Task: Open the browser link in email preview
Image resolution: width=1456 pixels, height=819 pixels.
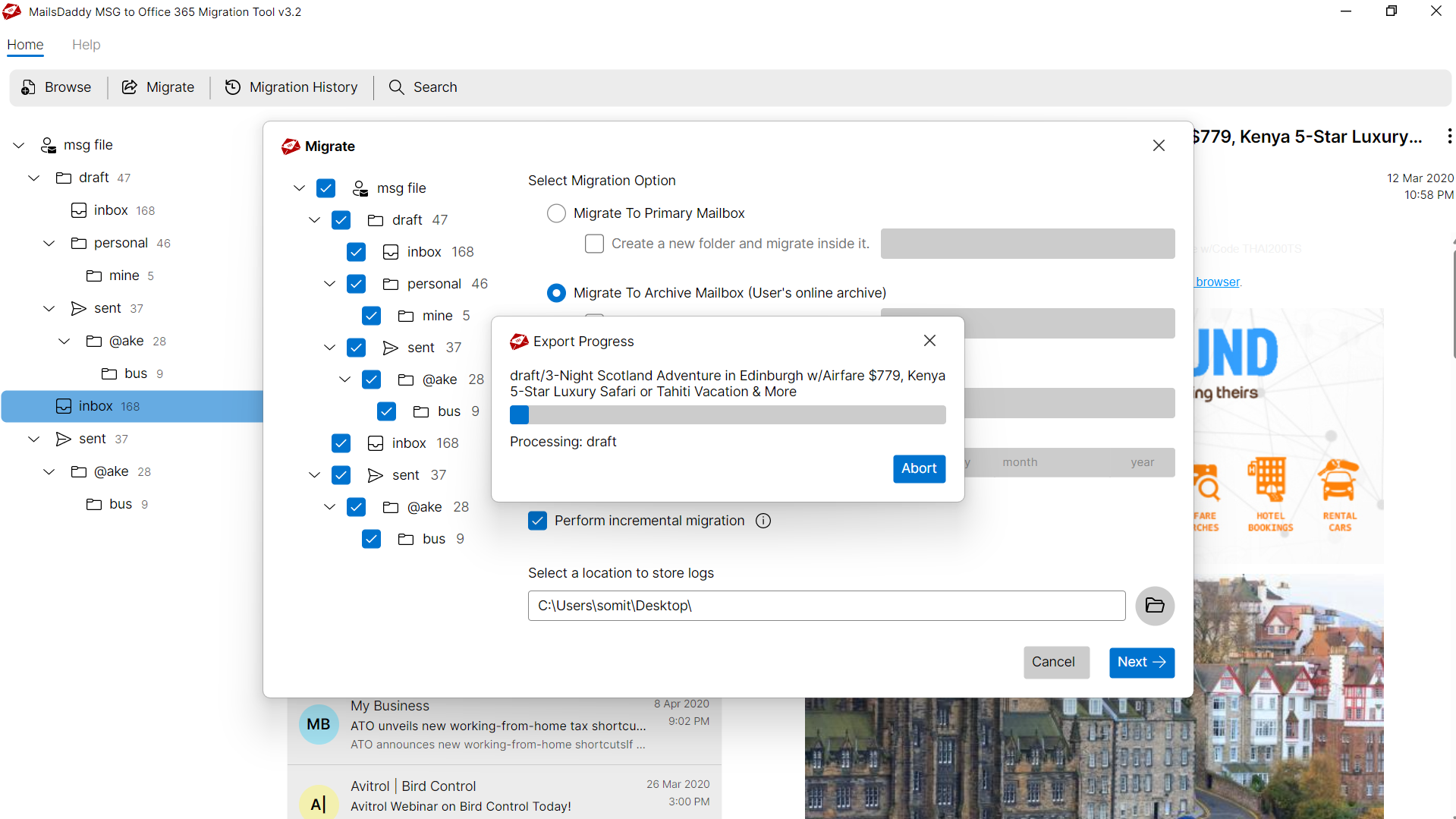Action: 1218,282
